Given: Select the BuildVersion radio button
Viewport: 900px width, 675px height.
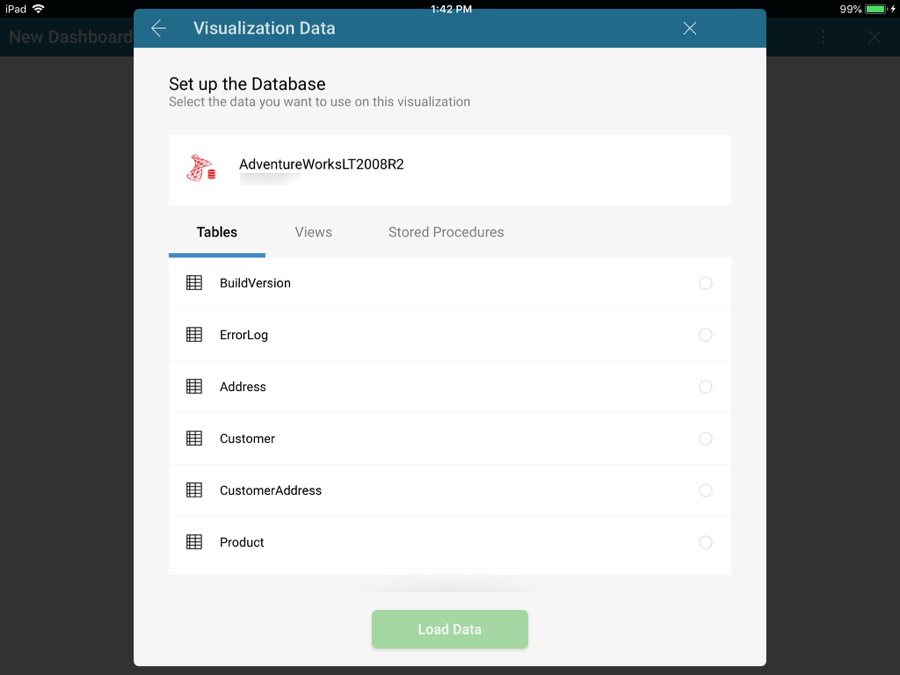Looking at the screenshot, I should [x=705, y=283].
